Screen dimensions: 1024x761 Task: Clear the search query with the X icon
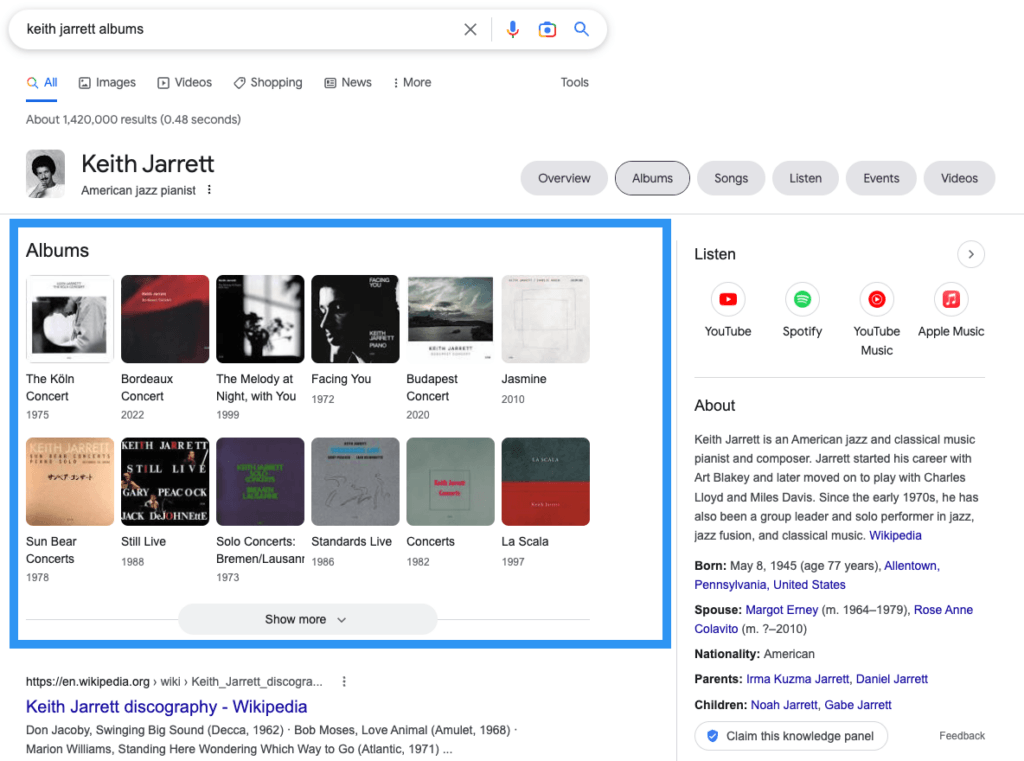[x=470, y=29]
